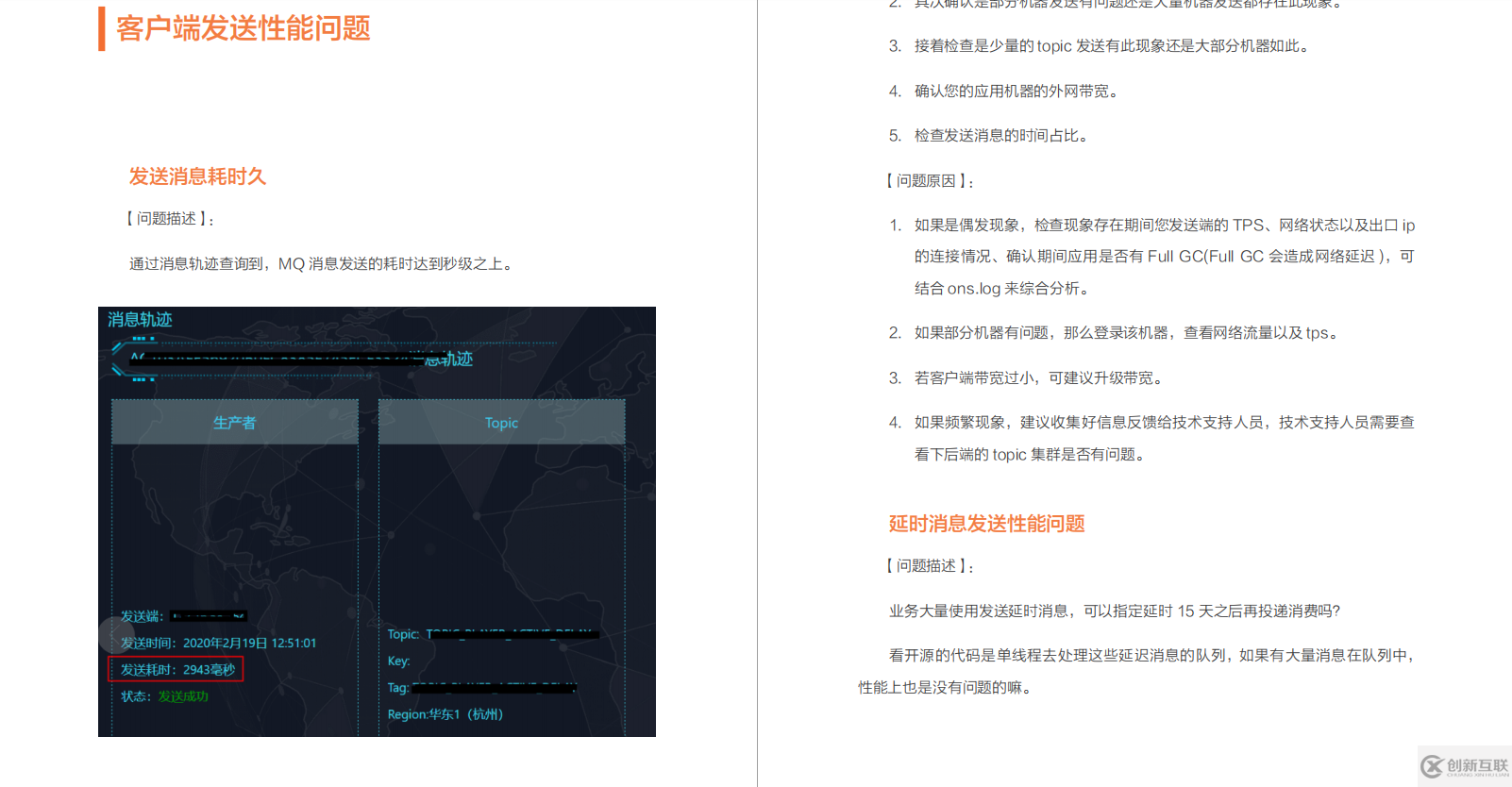This screenshot has width=1512, height=787.
Task: Click the Region:华东1（杭州） line
Action: [x=445, y=714]
